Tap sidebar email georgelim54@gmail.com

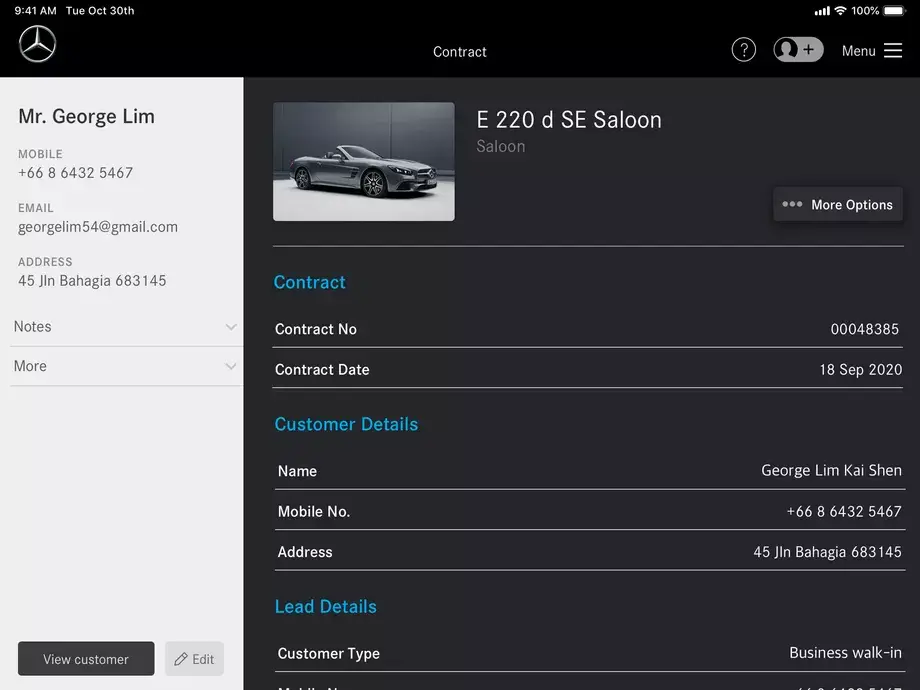(98, 227)
